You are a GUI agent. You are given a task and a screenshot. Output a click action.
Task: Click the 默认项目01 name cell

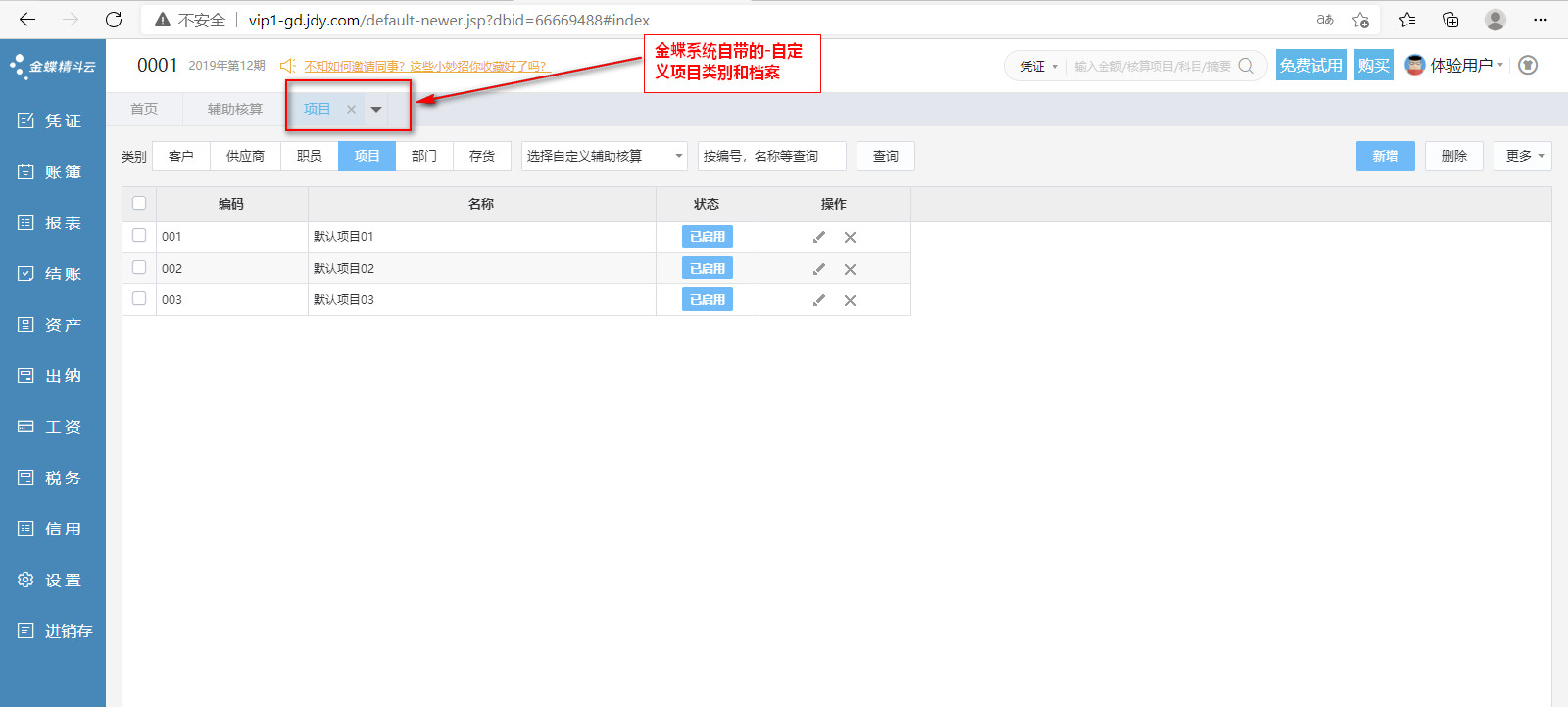click(x=482, y=236)
